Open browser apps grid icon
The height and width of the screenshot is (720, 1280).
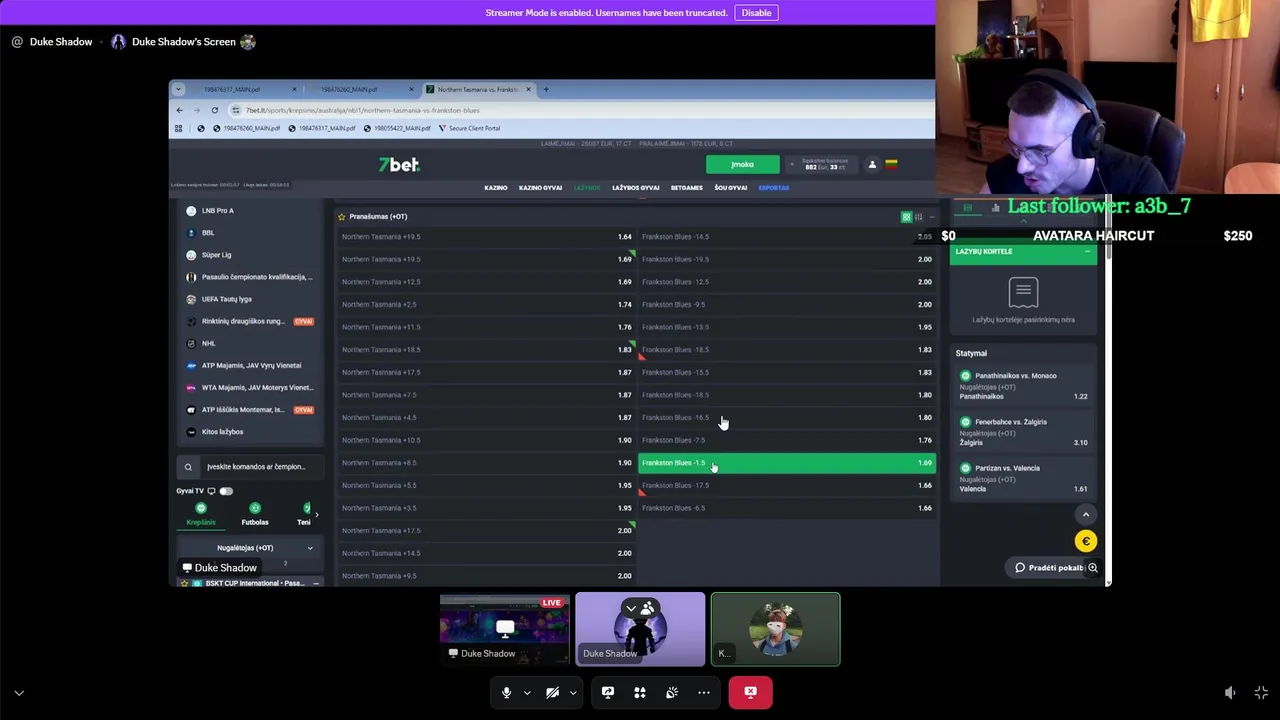(x=179, y=128)
